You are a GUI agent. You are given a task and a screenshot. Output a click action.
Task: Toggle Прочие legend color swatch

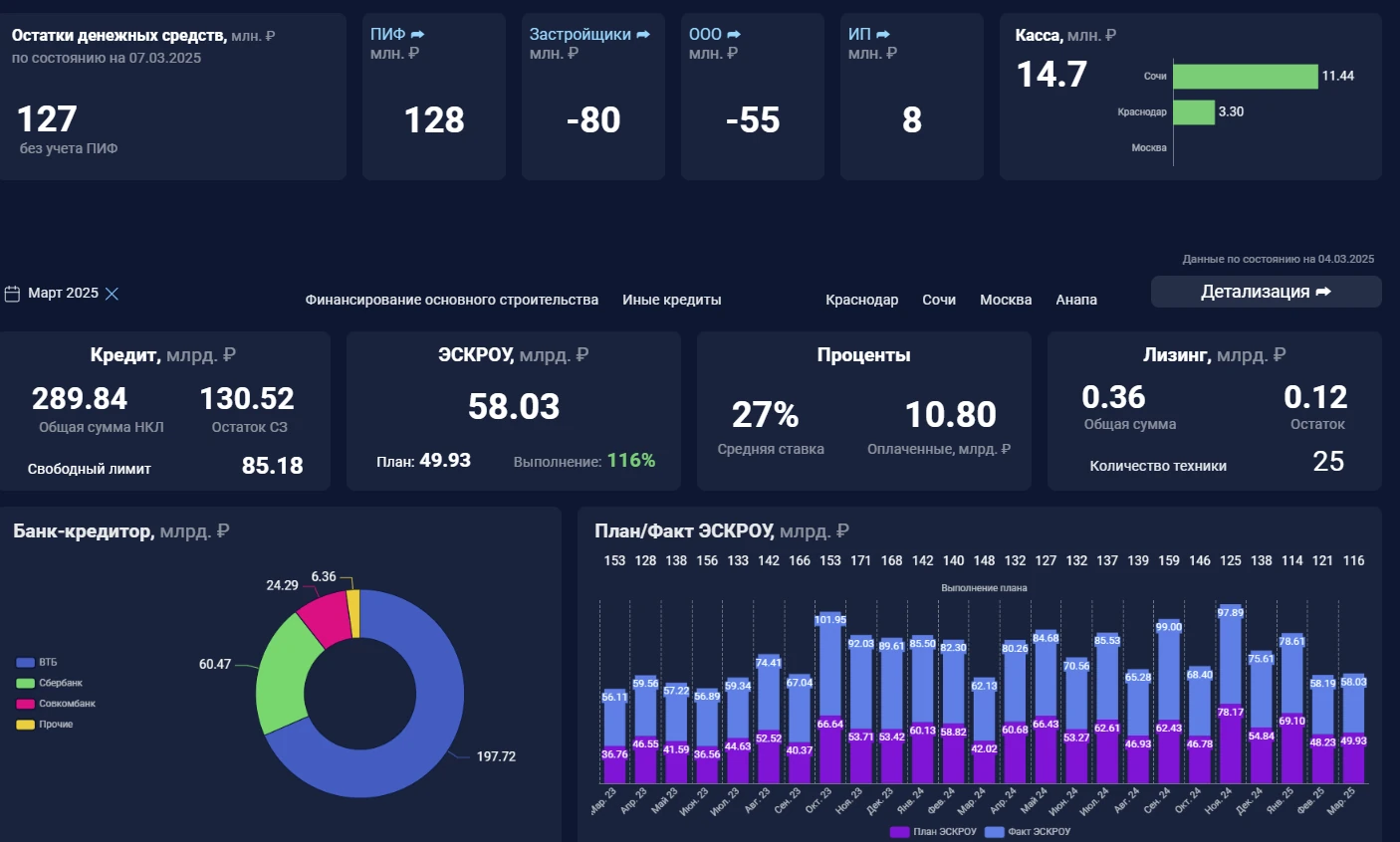[x=26, y=725]
